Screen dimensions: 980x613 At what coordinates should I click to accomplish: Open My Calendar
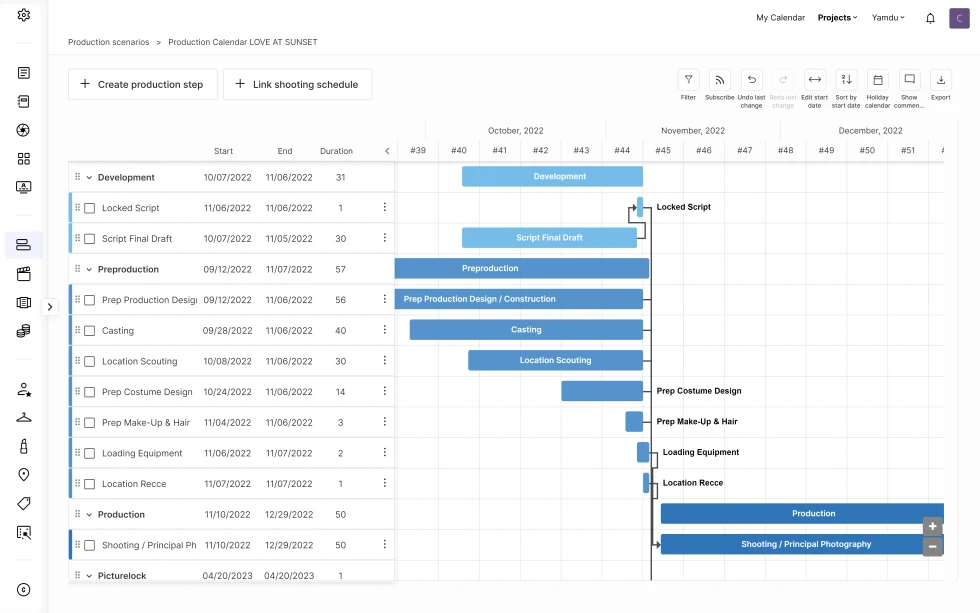(780, 17)
